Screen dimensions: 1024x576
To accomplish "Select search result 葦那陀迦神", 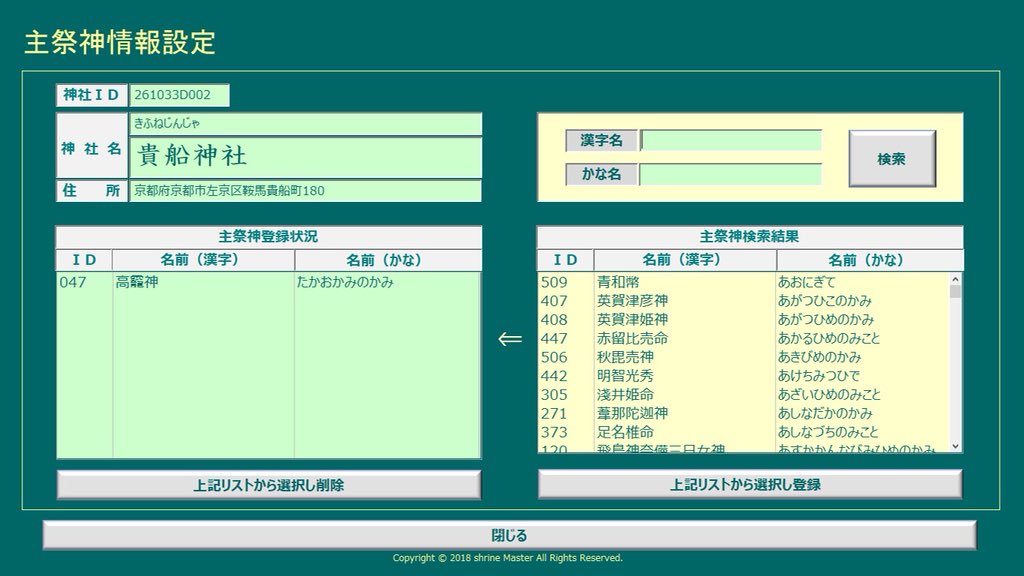I will (x=632, y=413).
